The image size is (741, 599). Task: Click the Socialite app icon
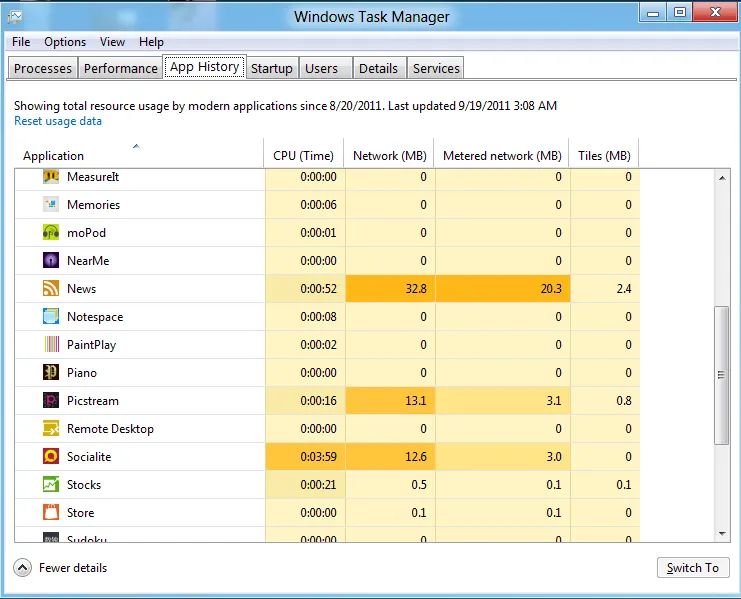[51, 456]
